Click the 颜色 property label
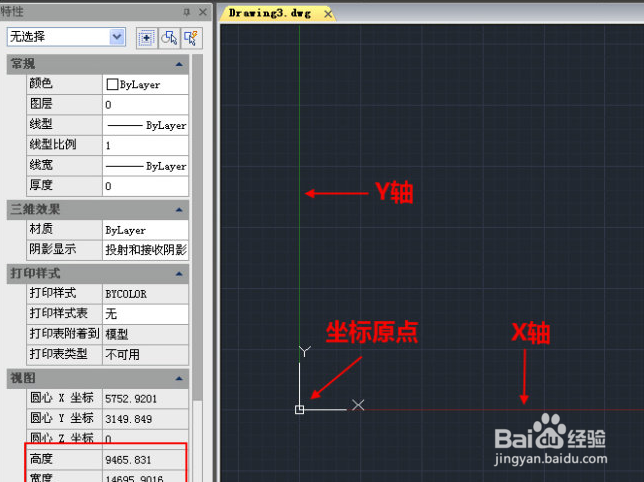This screenshot has height=482, width=644. pyautogui.click(x=41, y=83)
